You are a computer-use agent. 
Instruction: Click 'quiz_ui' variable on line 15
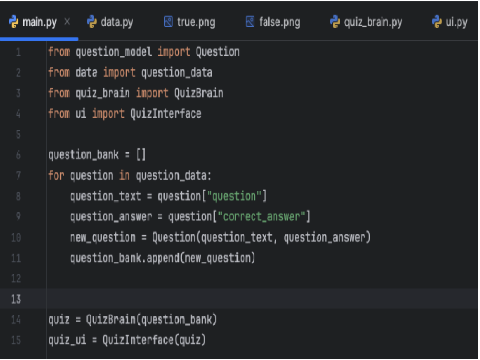click(x=67, y=340)
